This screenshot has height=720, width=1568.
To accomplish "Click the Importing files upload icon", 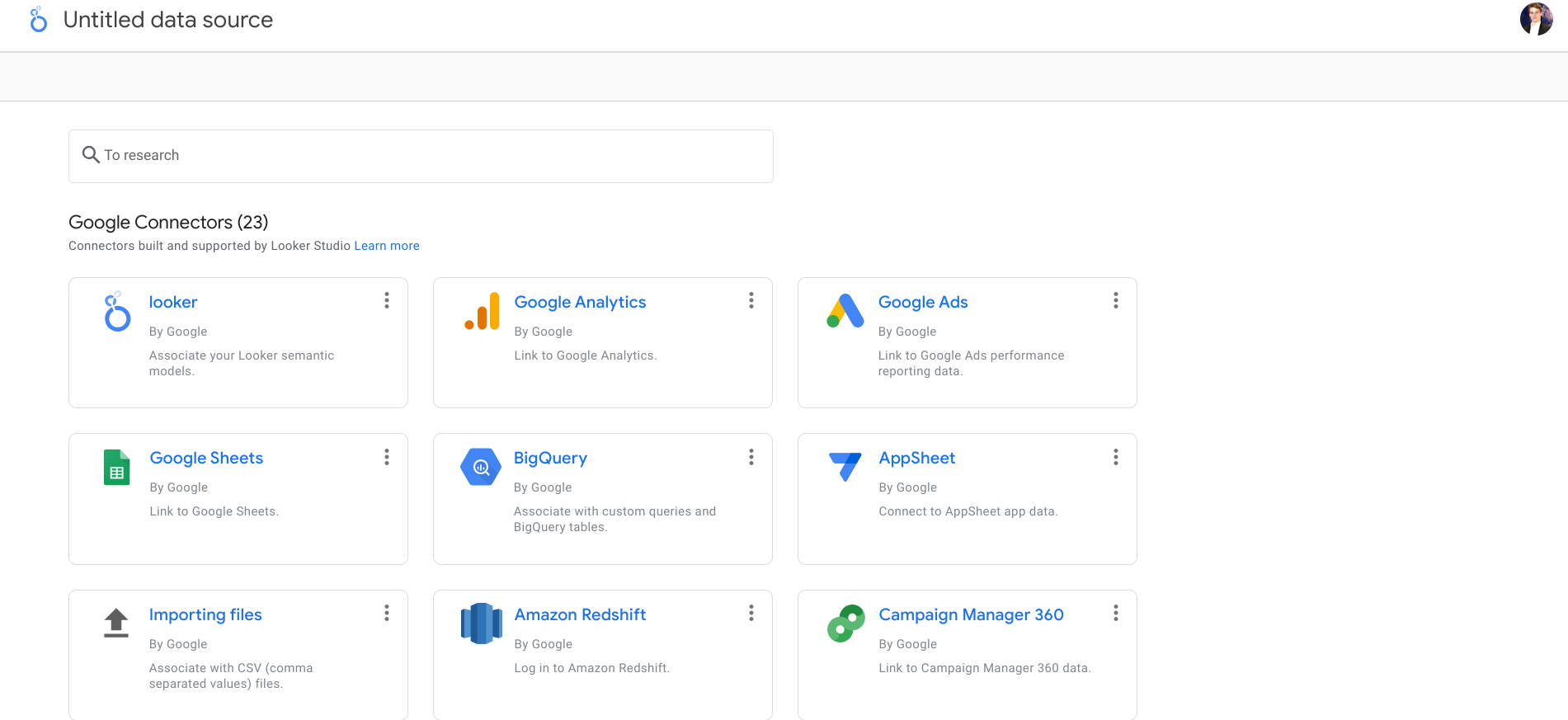I will [x=116, y=623].
